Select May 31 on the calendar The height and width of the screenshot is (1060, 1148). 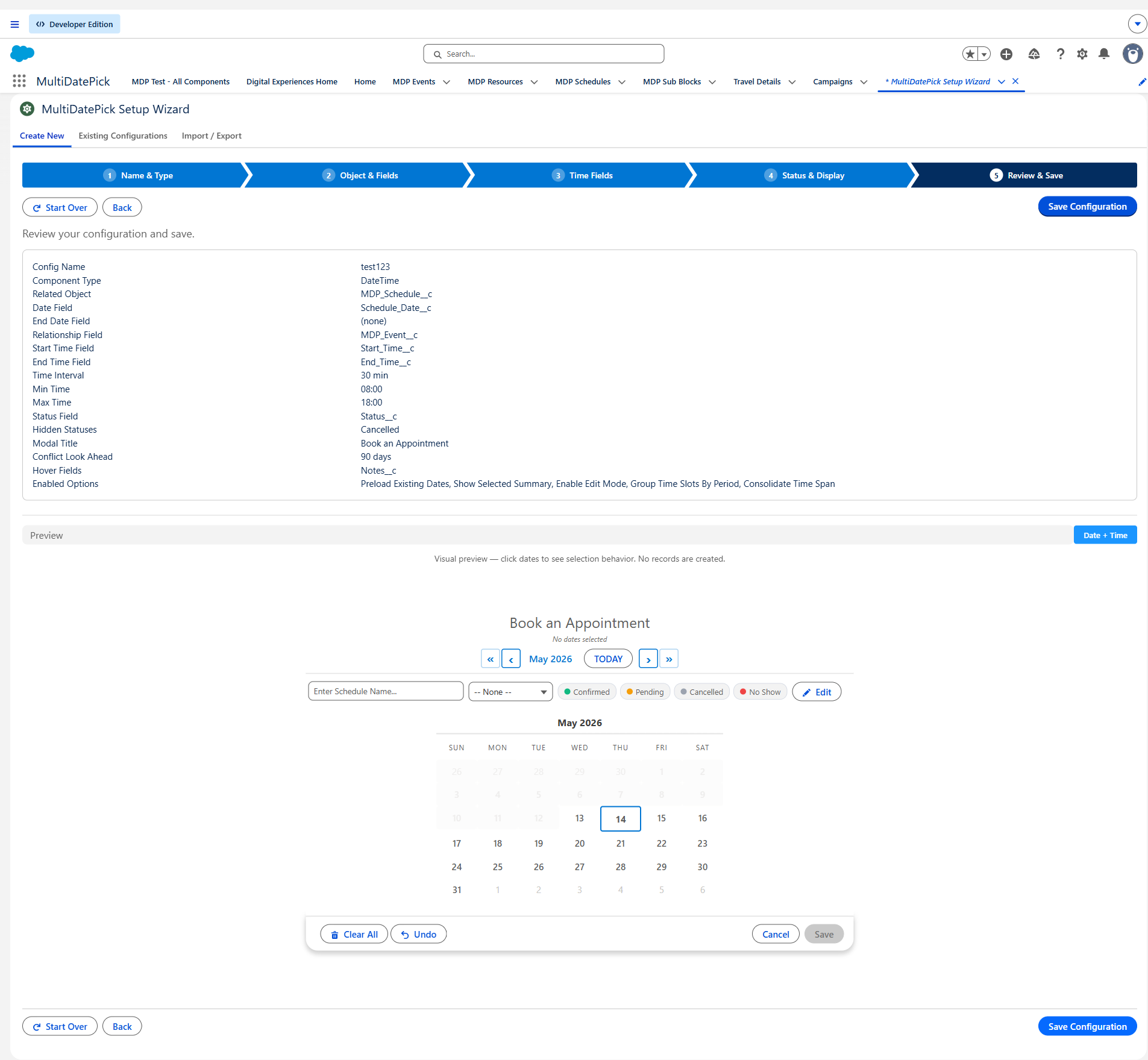click(457, 889)
